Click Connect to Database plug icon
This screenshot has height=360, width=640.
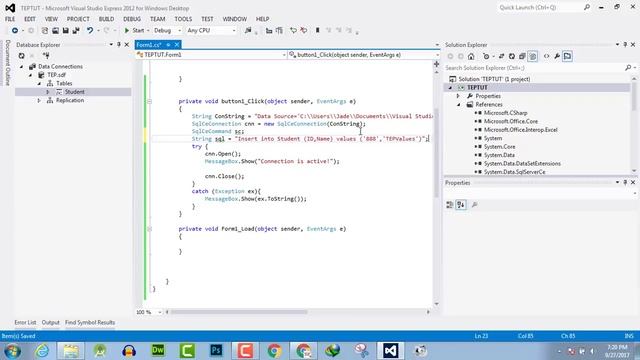pyautogui.click(x=46, y=56)
